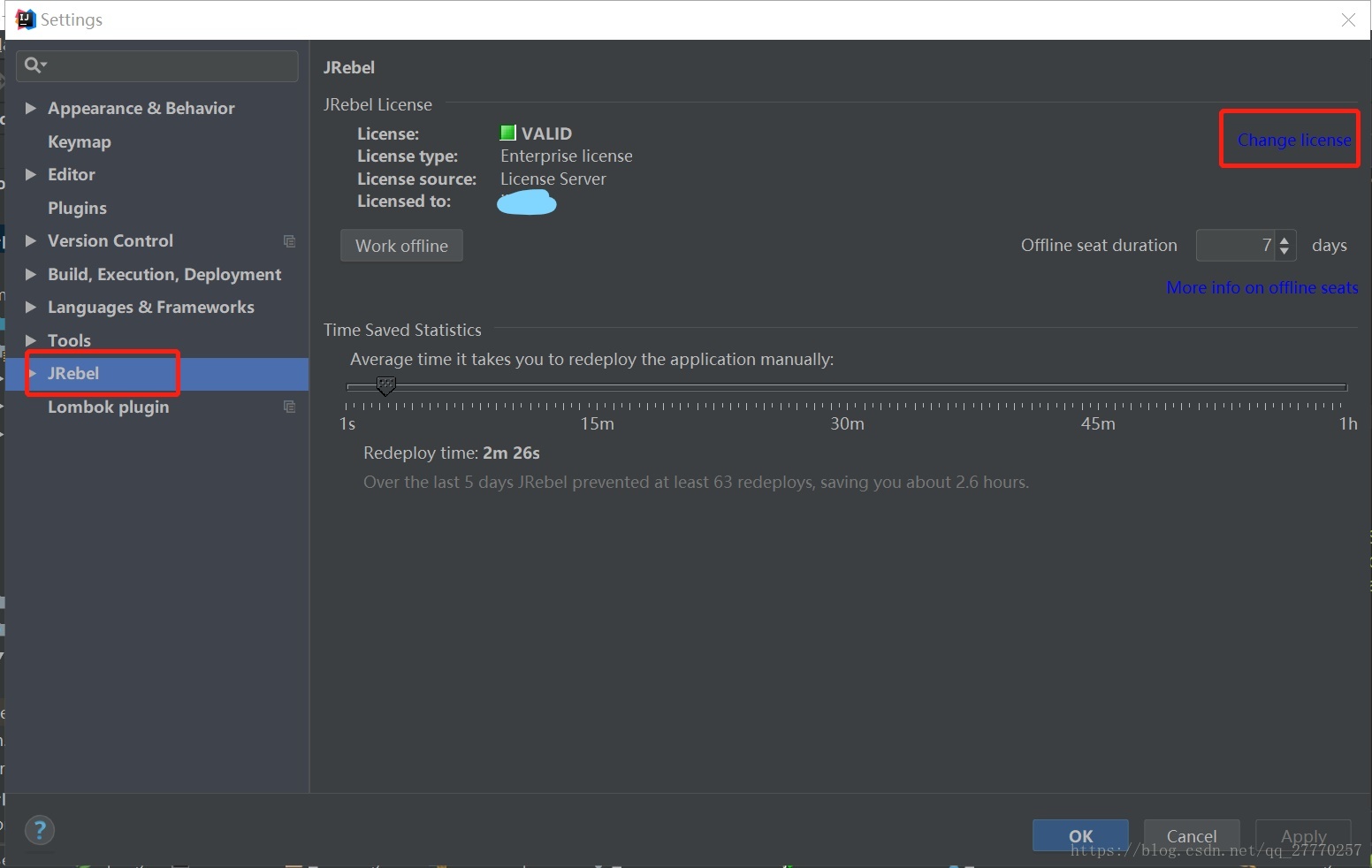Expand the Tools settings node
Viewport: 1372px width, 868px height.
tap(30, 340)
